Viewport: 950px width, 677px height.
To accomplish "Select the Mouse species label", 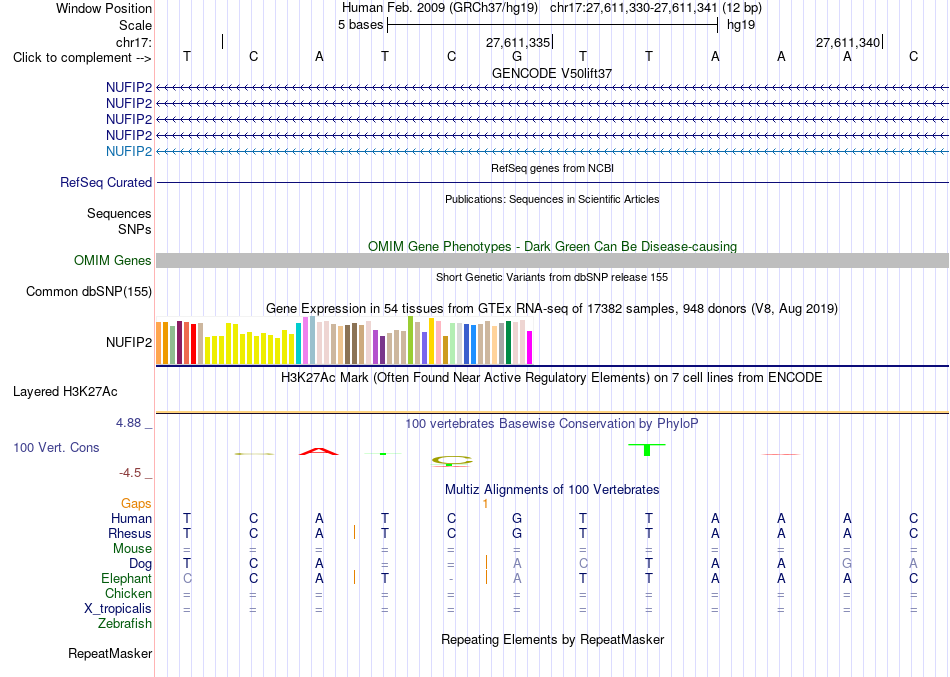I will [x=132, y=549].
